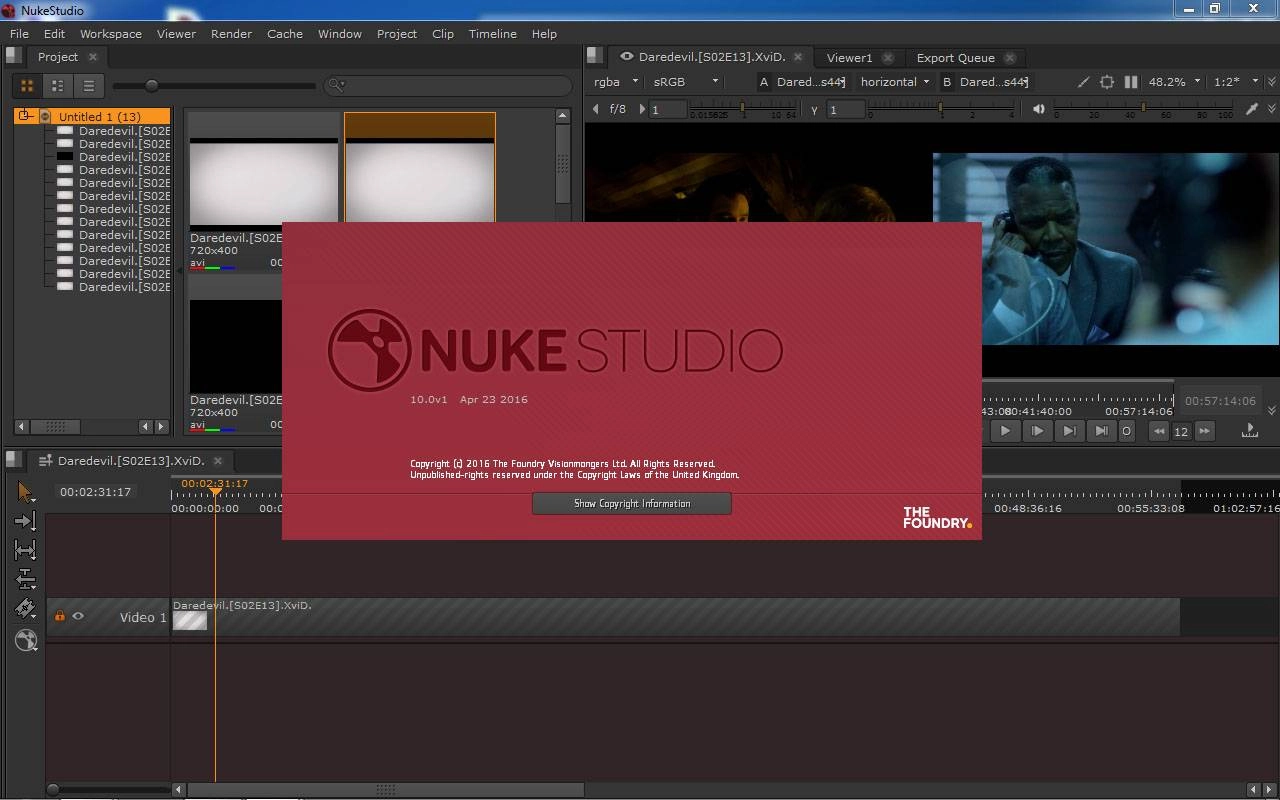Click the in/out marker icon at viewer right

click(x=1249, y=430)
